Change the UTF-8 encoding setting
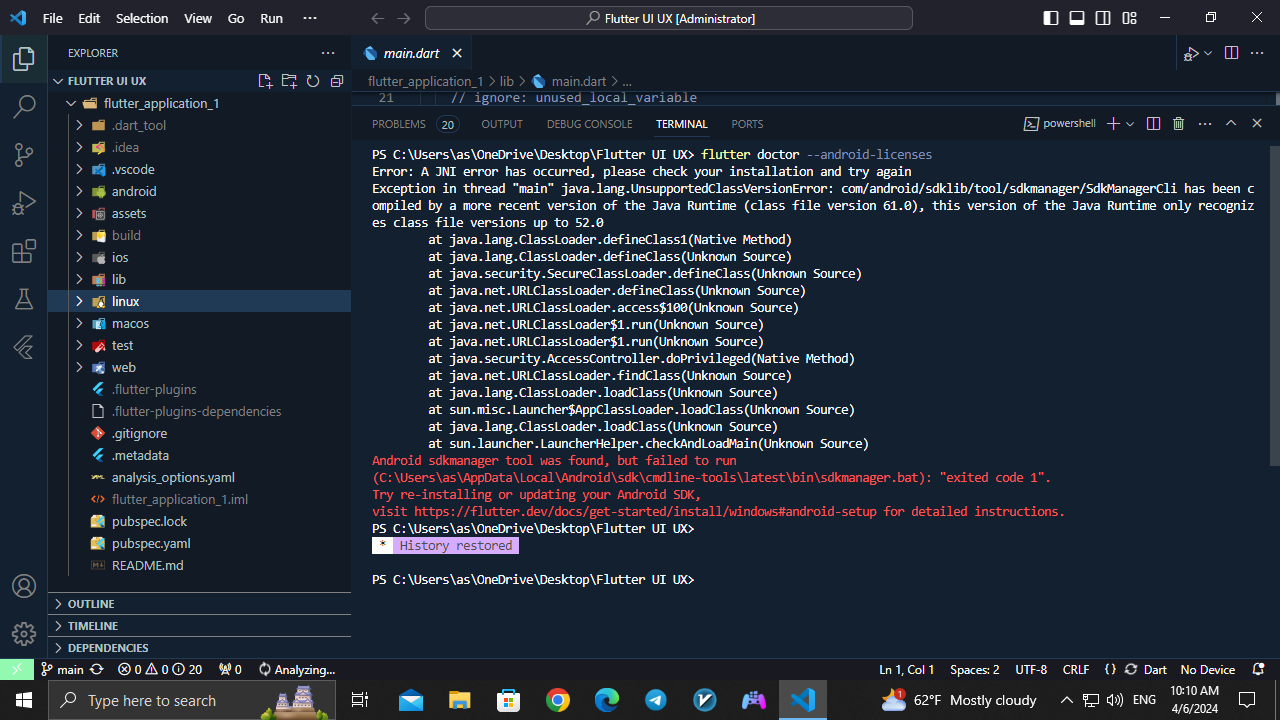Image resolution: width=1280 pixels, height=720 pixels. (x=1031, y=670)
